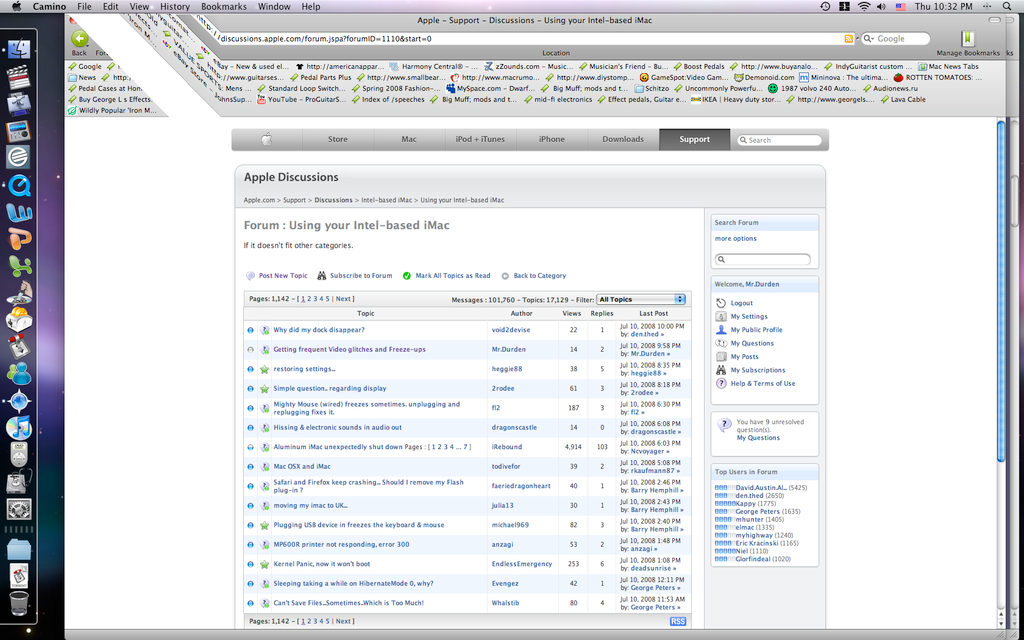The height and width of the screenshot is (640, 1024).
Task: Click the green Back navigation button
Action: [x=80, y=39]
